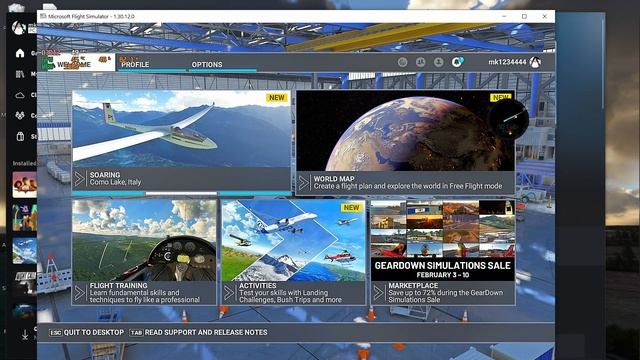Select the fourth installed game thumbnail in the Xbox app

click(x=24, y=283)
